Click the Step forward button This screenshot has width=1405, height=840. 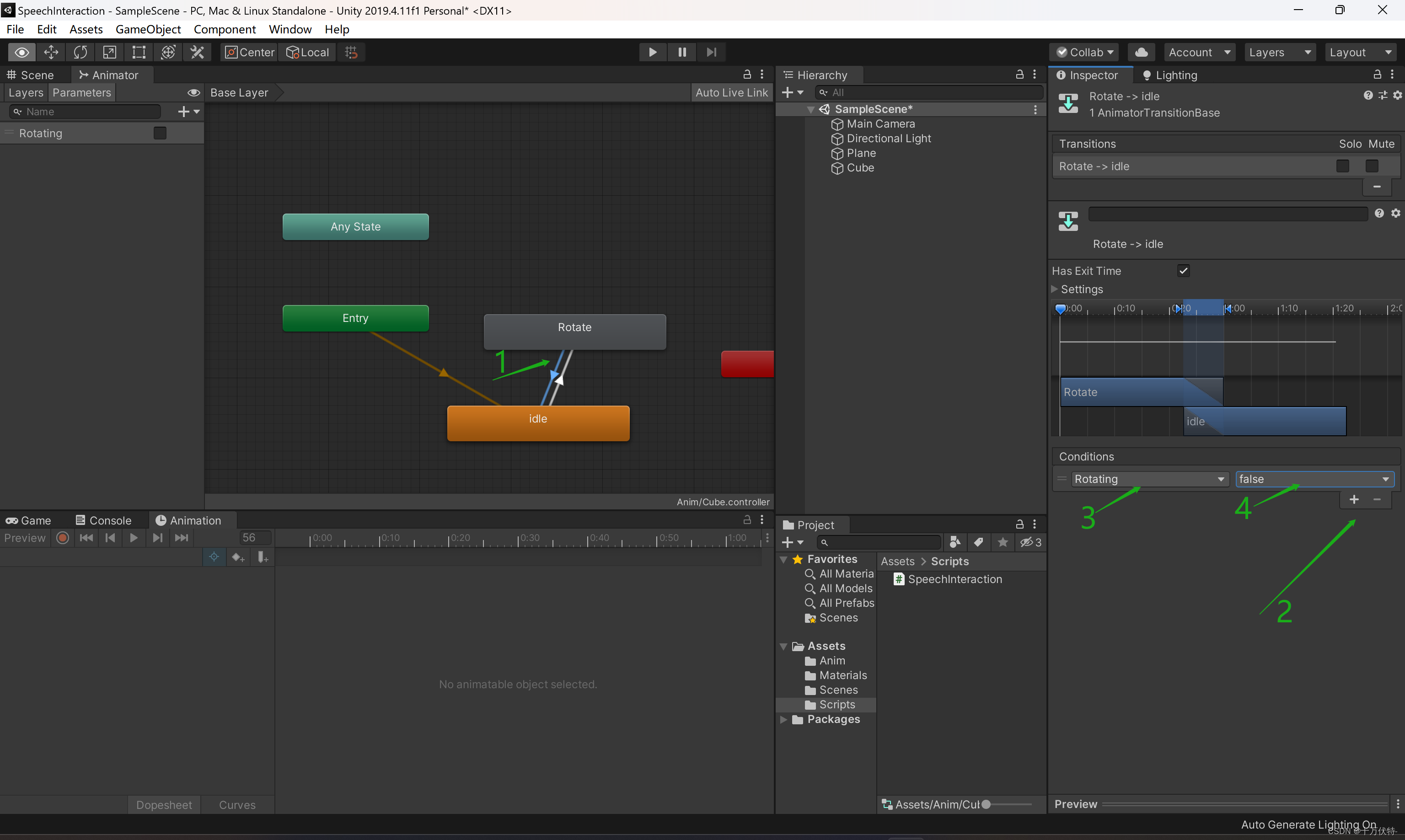point(712,52)
